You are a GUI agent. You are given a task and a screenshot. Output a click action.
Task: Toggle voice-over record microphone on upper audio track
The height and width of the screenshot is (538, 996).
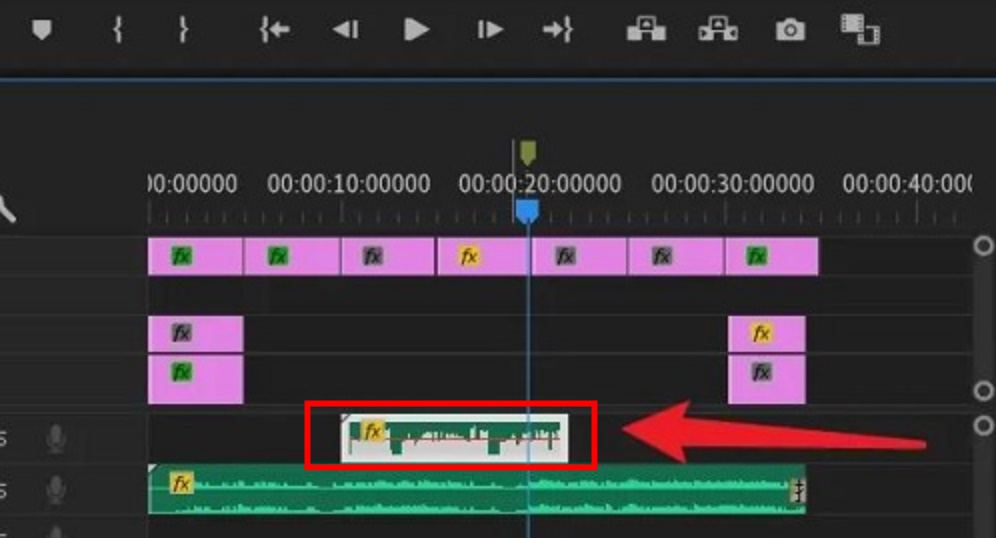(x=57, y=438)
